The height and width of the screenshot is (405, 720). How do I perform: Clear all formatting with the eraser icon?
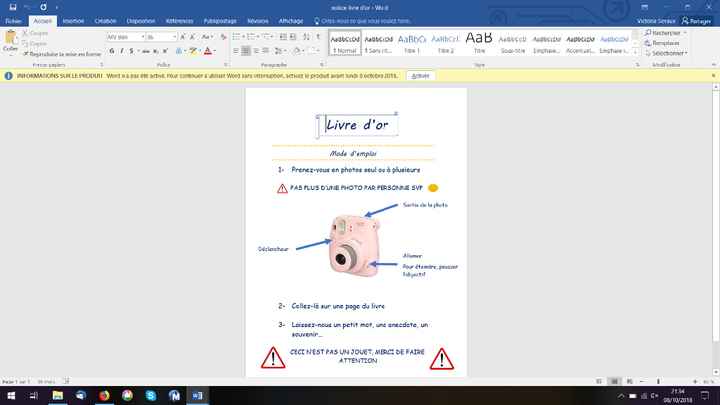pyautogui.click(x=223, y=37)
